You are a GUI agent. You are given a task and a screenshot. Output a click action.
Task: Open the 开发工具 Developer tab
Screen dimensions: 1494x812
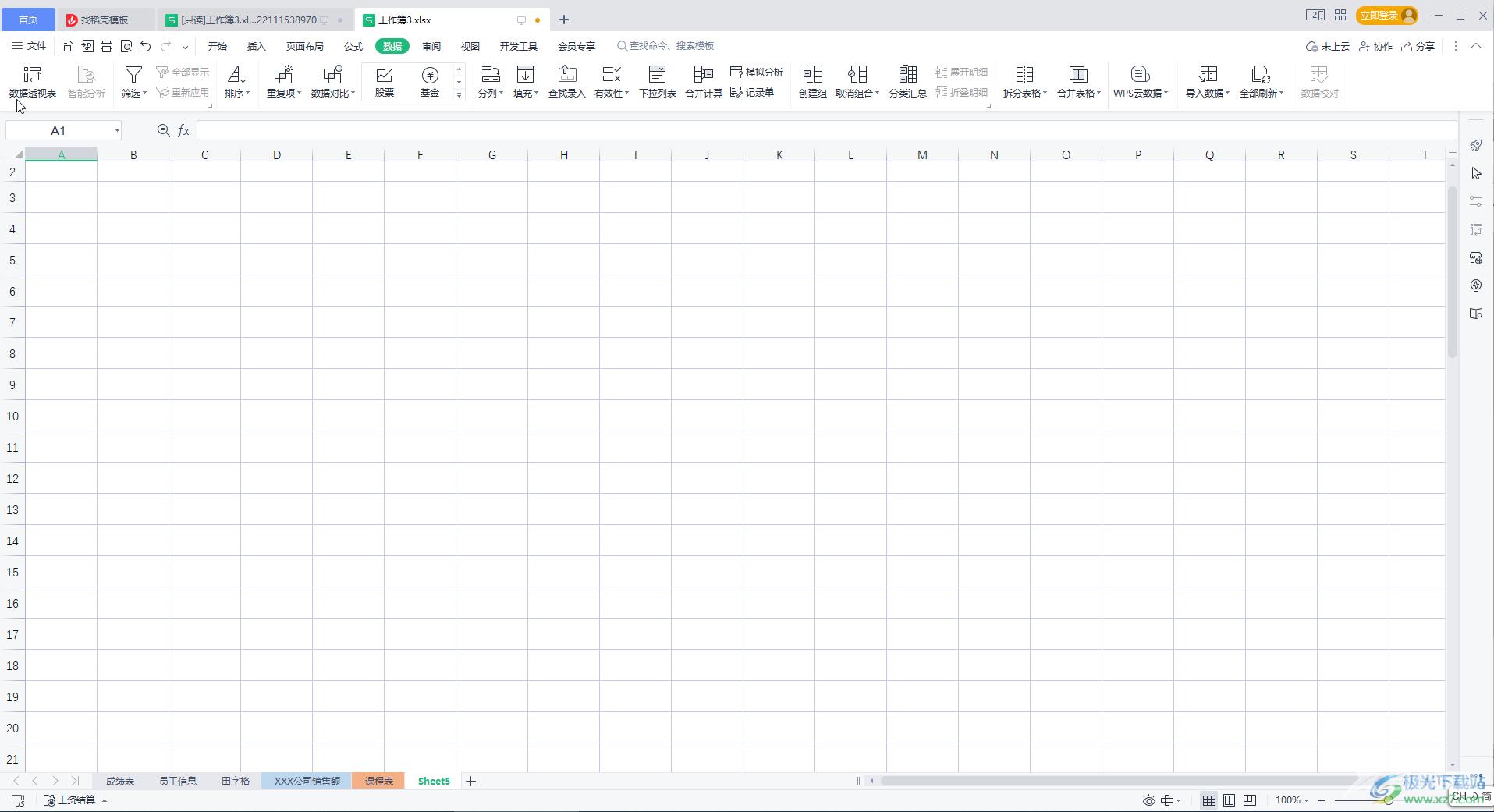click(x=519, y=46)
